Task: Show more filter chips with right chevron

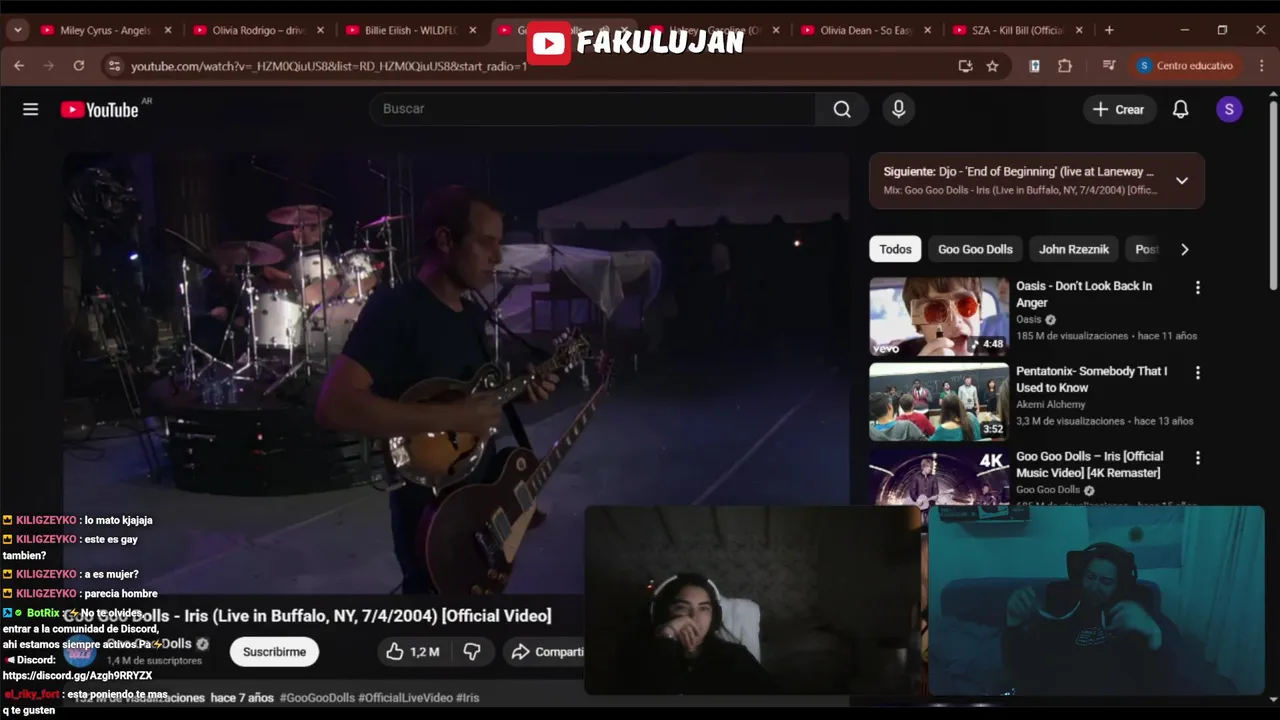Action: tap(1184, 250)
